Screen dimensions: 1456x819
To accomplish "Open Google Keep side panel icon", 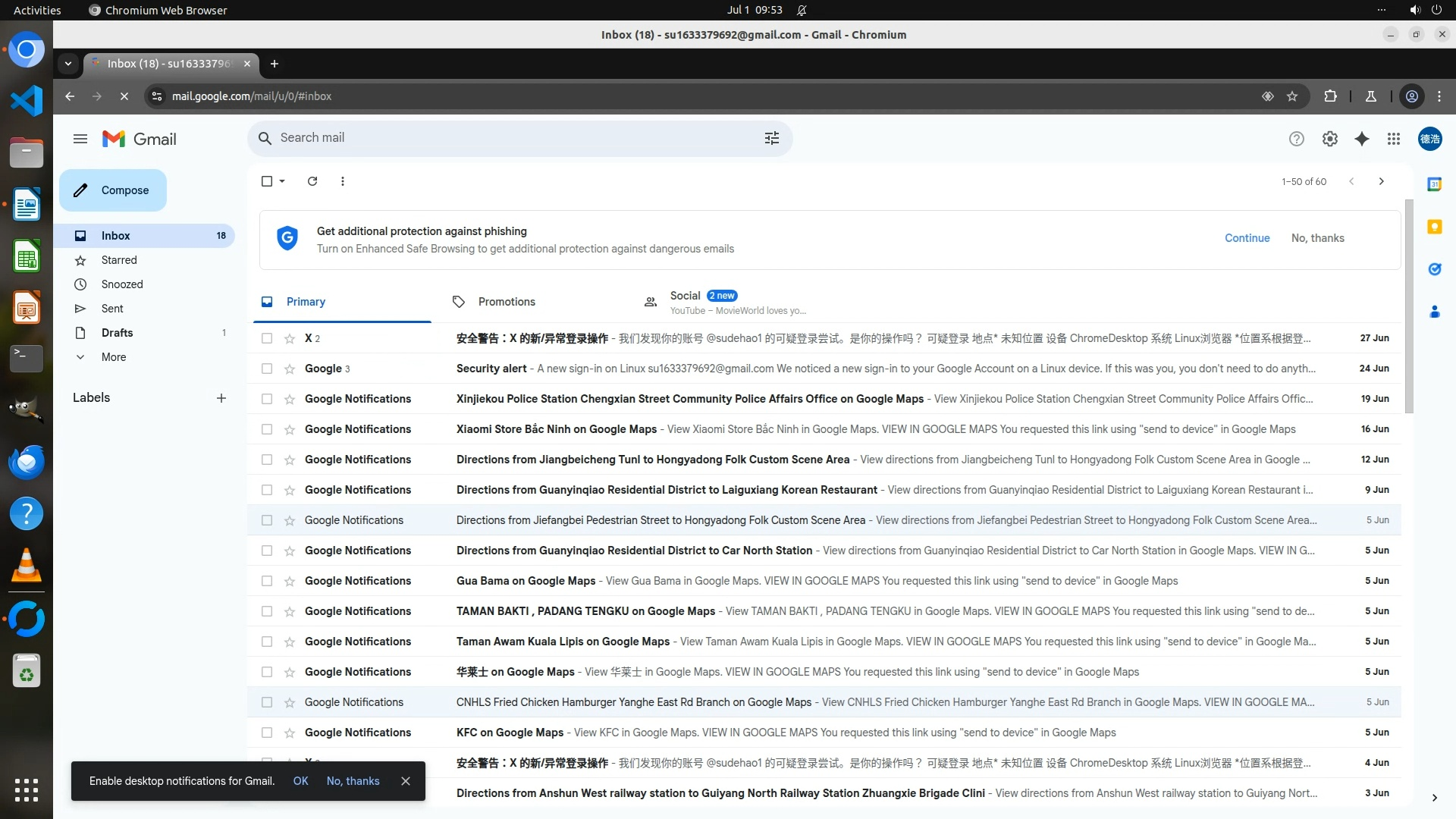I will pos(1434,227).
